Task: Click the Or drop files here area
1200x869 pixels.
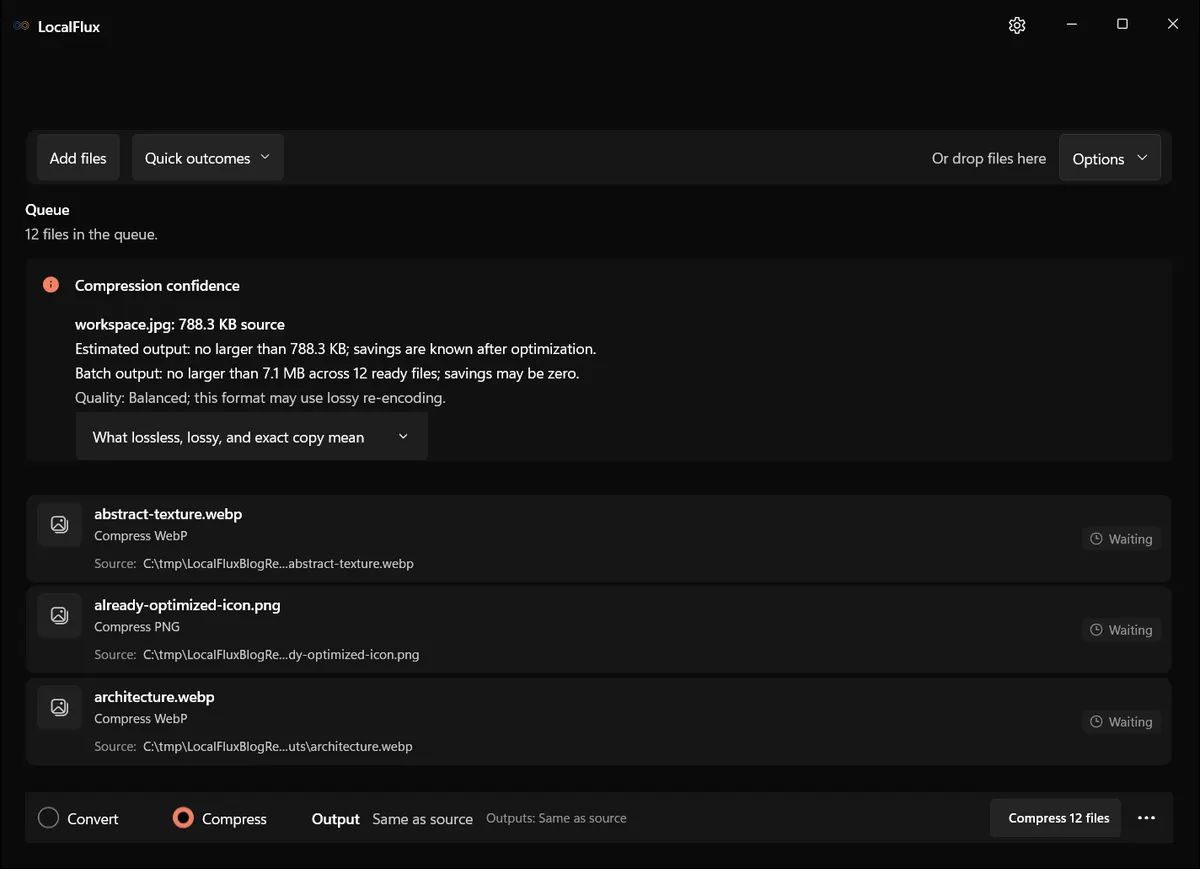Action: pos(989,158)
